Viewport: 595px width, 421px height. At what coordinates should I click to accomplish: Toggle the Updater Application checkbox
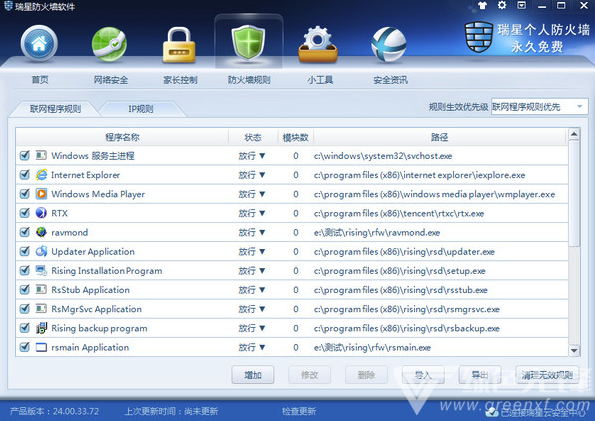25,251
